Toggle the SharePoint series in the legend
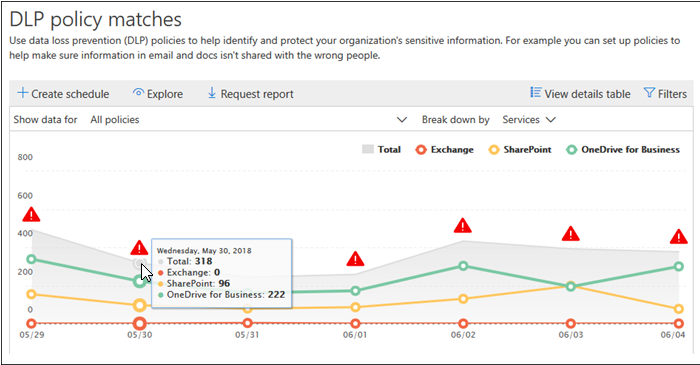700x365 pixels. tap(520, 149)
